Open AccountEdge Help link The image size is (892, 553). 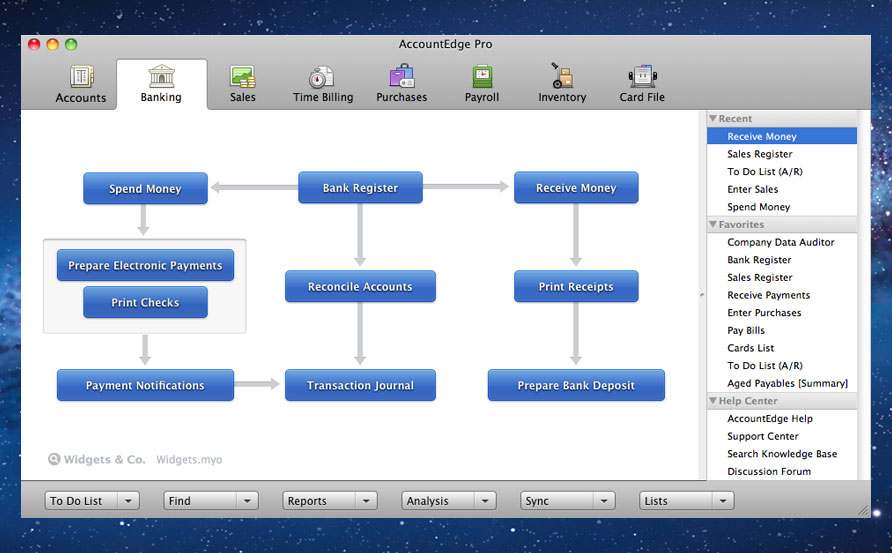[782, 418]
